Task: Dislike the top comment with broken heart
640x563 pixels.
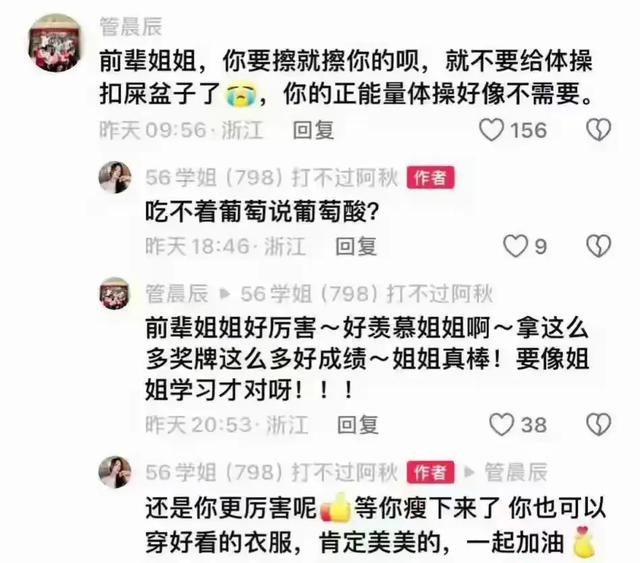Action: pos(598,130)
